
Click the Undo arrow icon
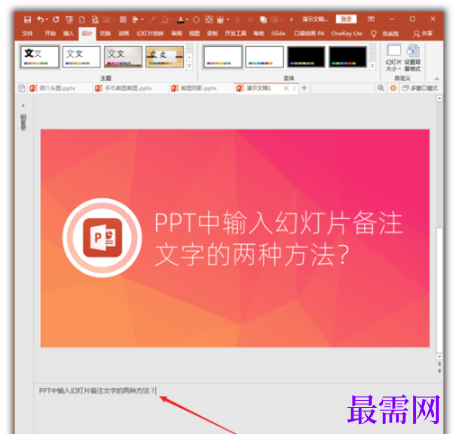click(41, 19)
